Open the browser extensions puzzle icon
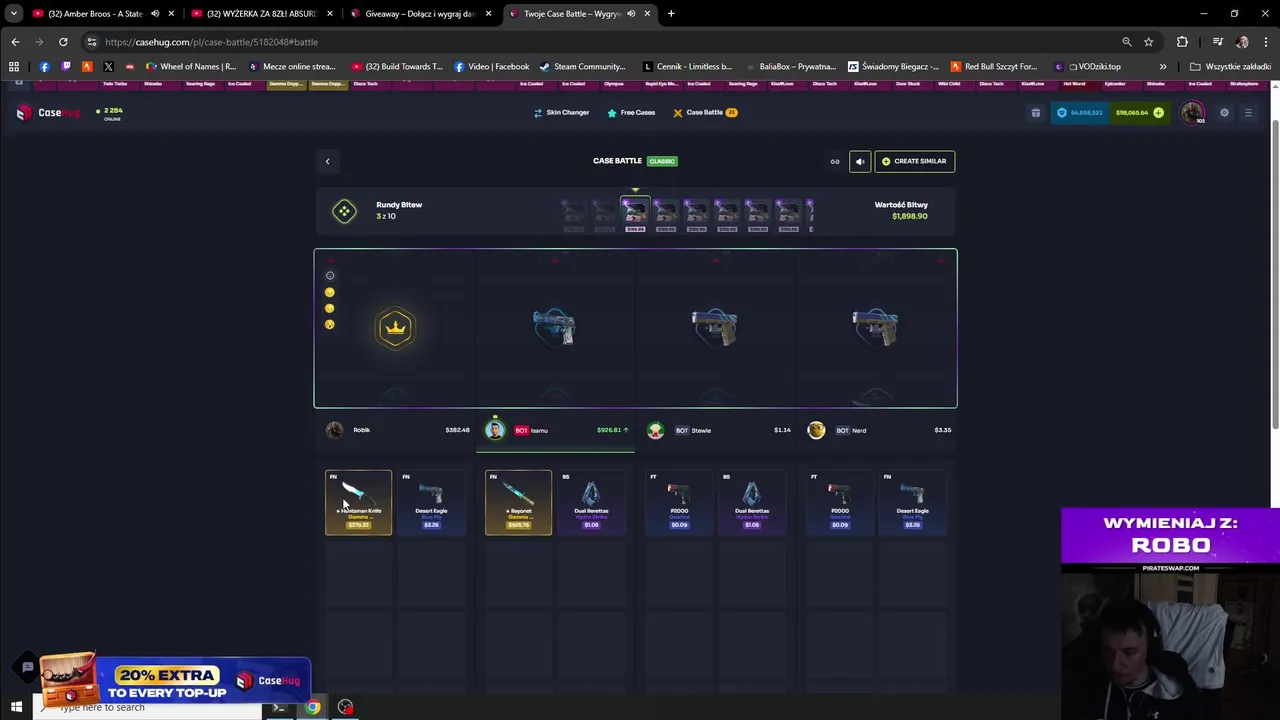Screen dimensions: 1280x720 pyautogui.click(x=1182, y=42)
